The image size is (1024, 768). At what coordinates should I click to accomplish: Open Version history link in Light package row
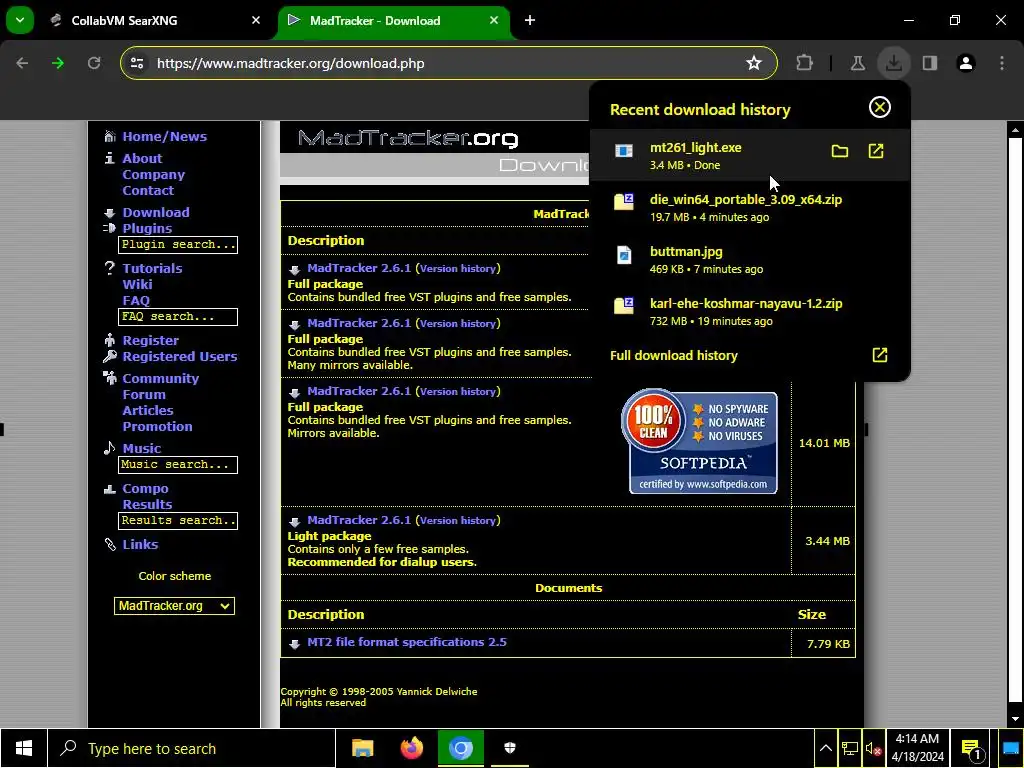click(458, 520)
